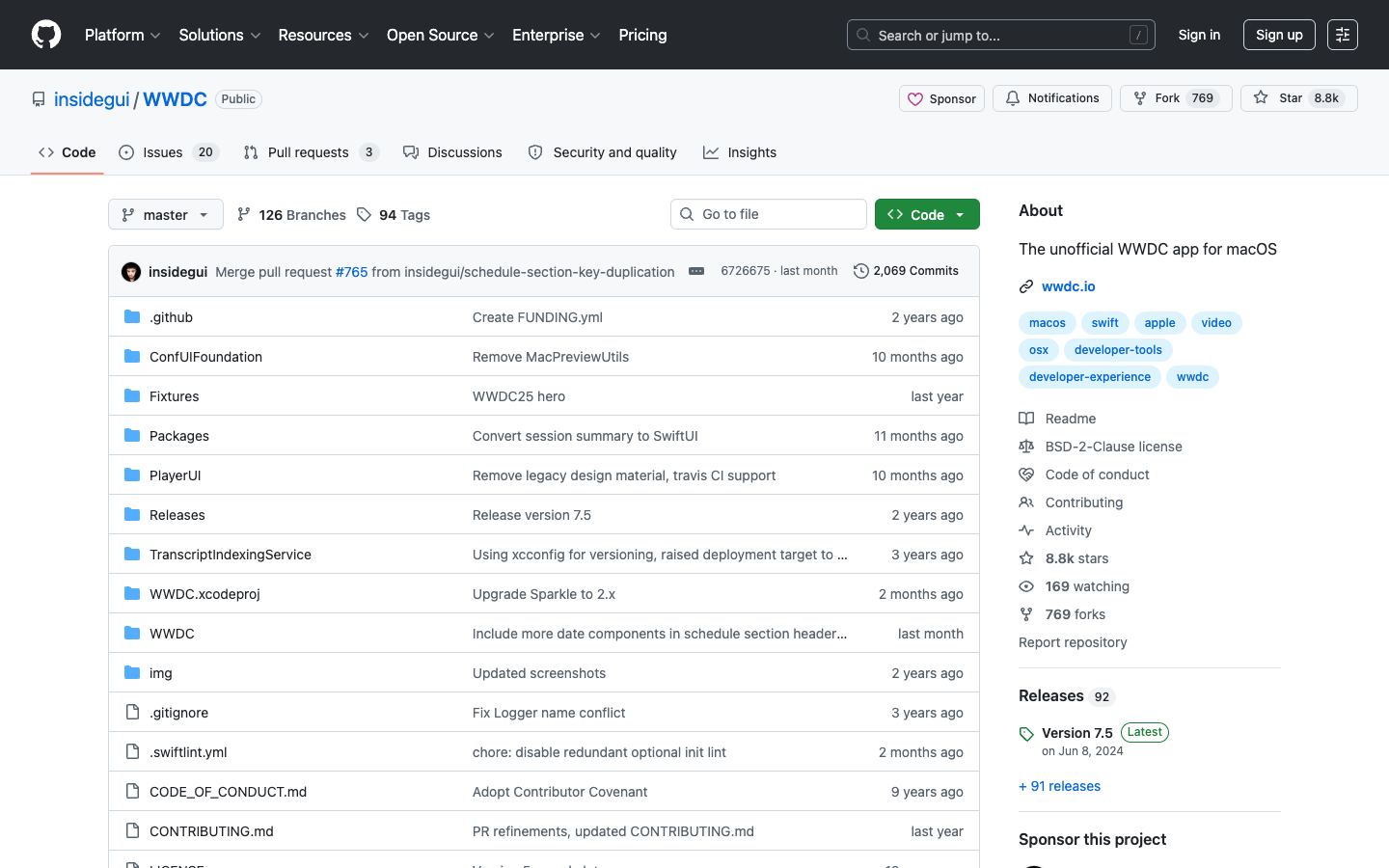Open the ConfUIFoundation folder

coord(205,357)
